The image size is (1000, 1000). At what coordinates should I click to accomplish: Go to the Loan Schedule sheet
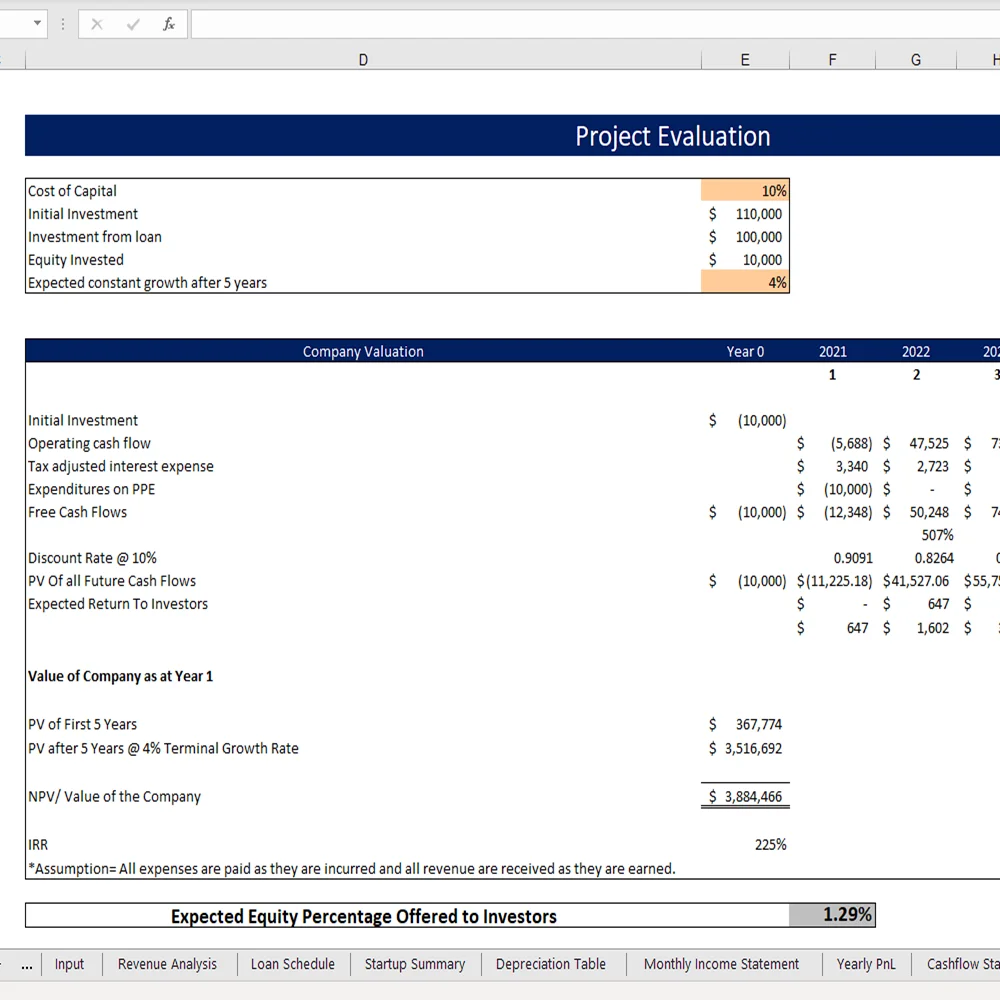[292, 964]
